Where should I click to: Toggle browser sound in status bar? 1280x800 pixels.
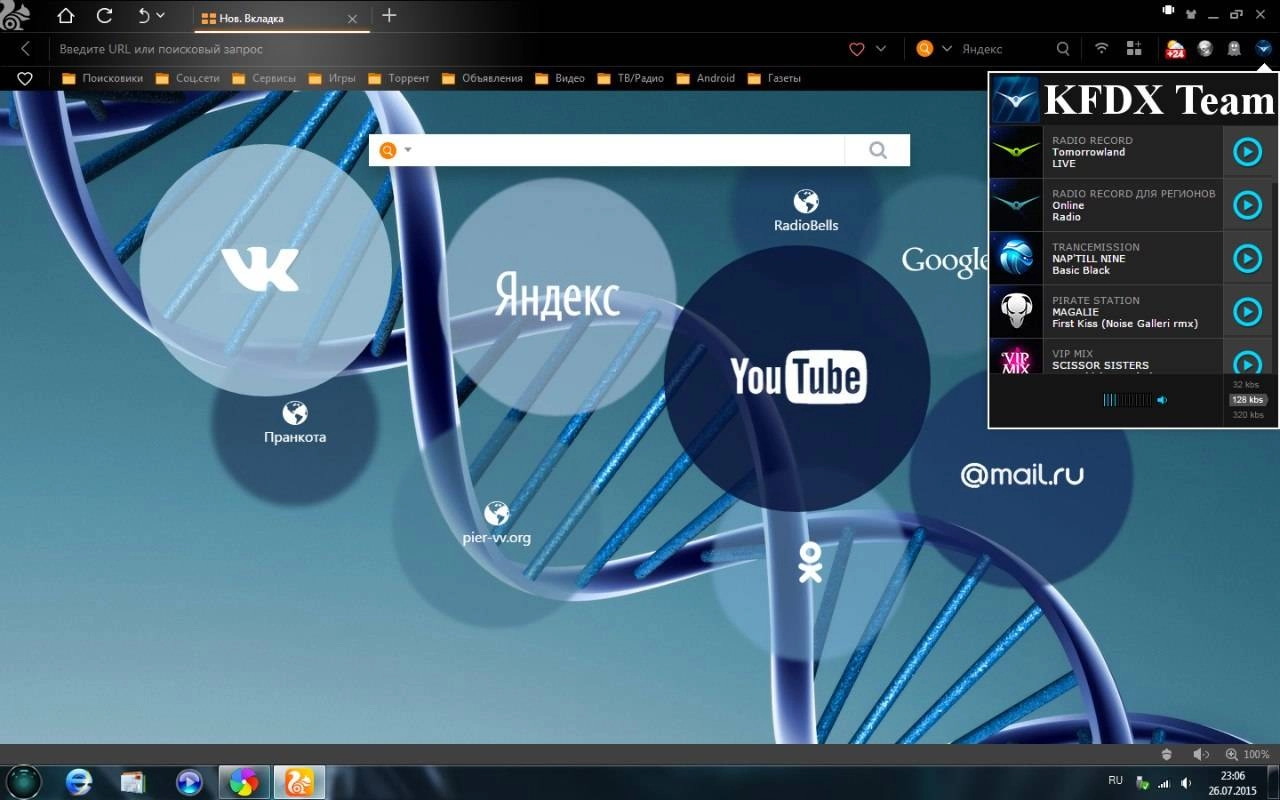click(x=1201, y=755)
